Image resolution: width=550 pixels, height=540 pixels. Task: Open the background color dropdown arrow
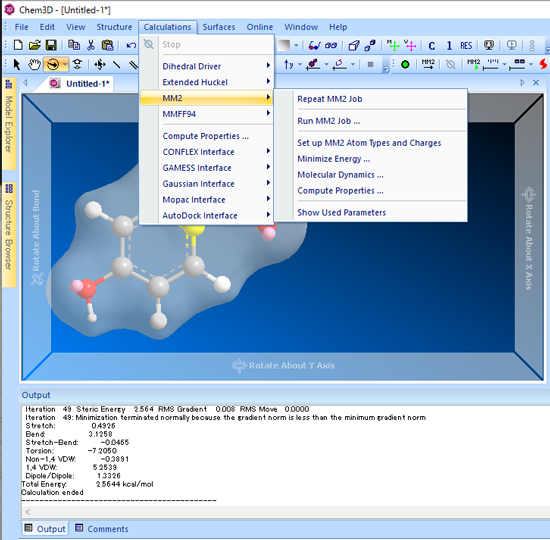tap(296, 45)
